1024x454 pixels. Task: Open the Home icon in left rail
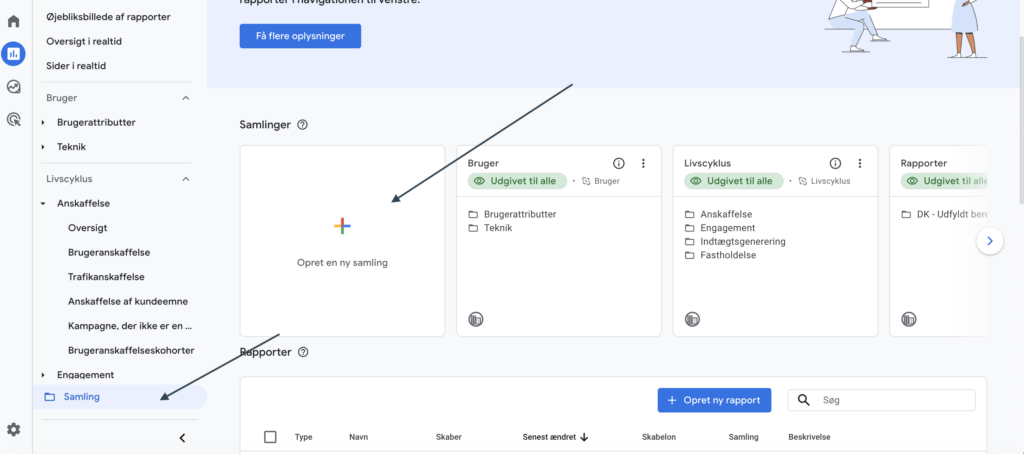pyautogui.click(x=14, y=21)
